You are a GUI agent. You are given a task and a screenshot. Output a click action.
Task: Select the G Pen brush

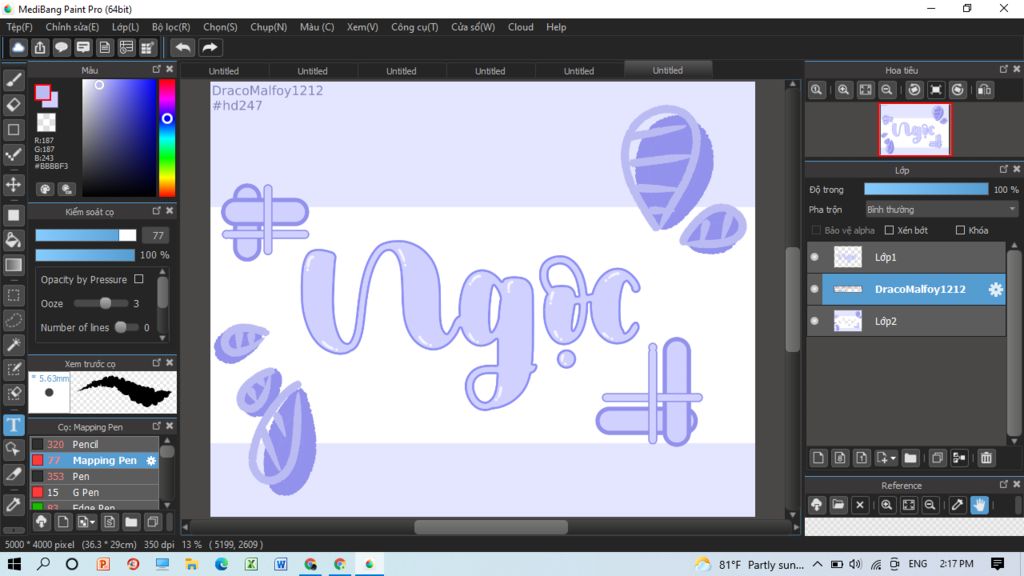point(95,492)
